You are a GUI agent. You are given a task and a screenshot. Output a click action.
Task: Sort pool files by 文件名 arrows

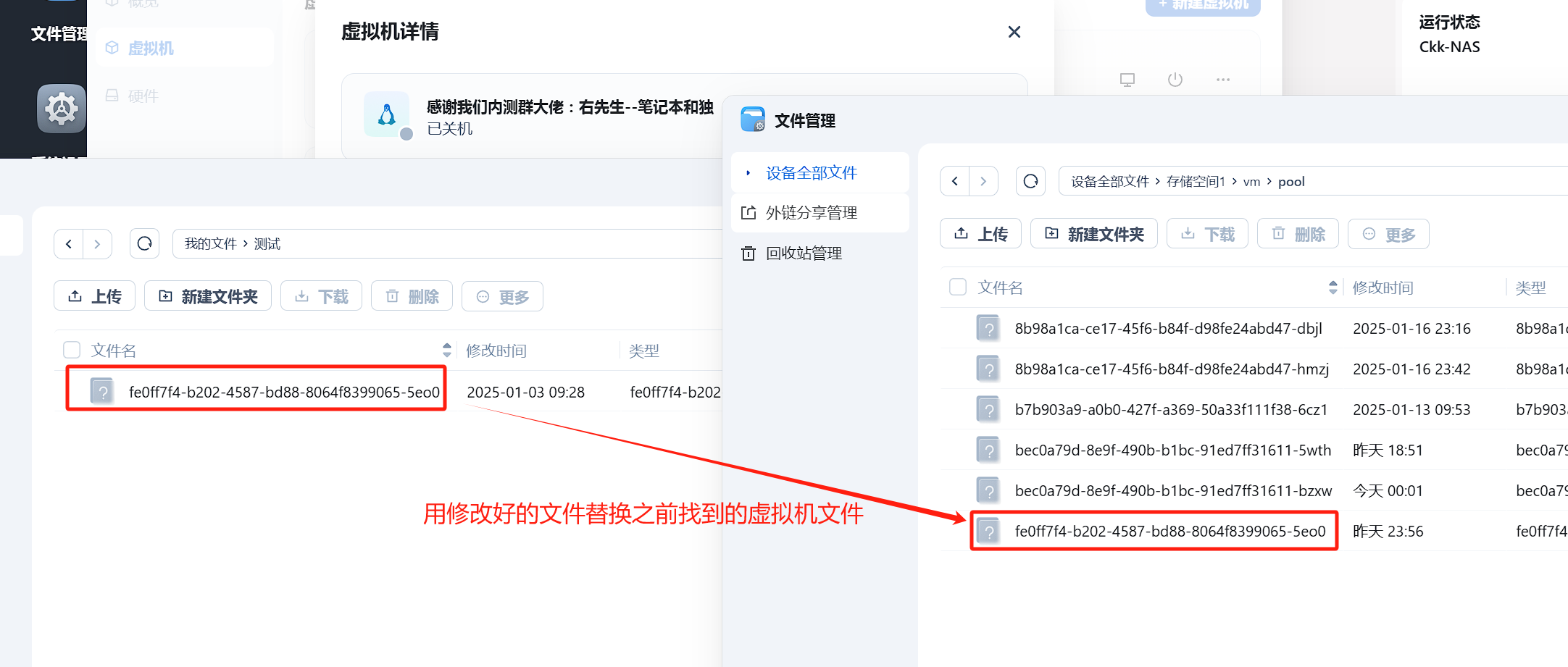coord(1333,288)
